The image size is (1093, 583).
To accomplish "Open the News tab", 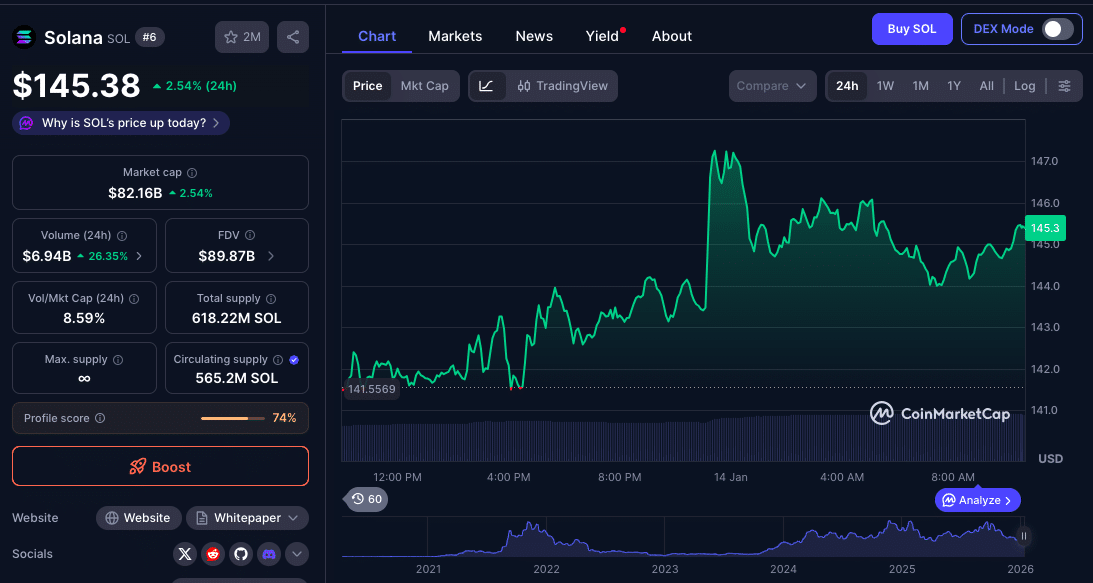I will pos(534,36).
